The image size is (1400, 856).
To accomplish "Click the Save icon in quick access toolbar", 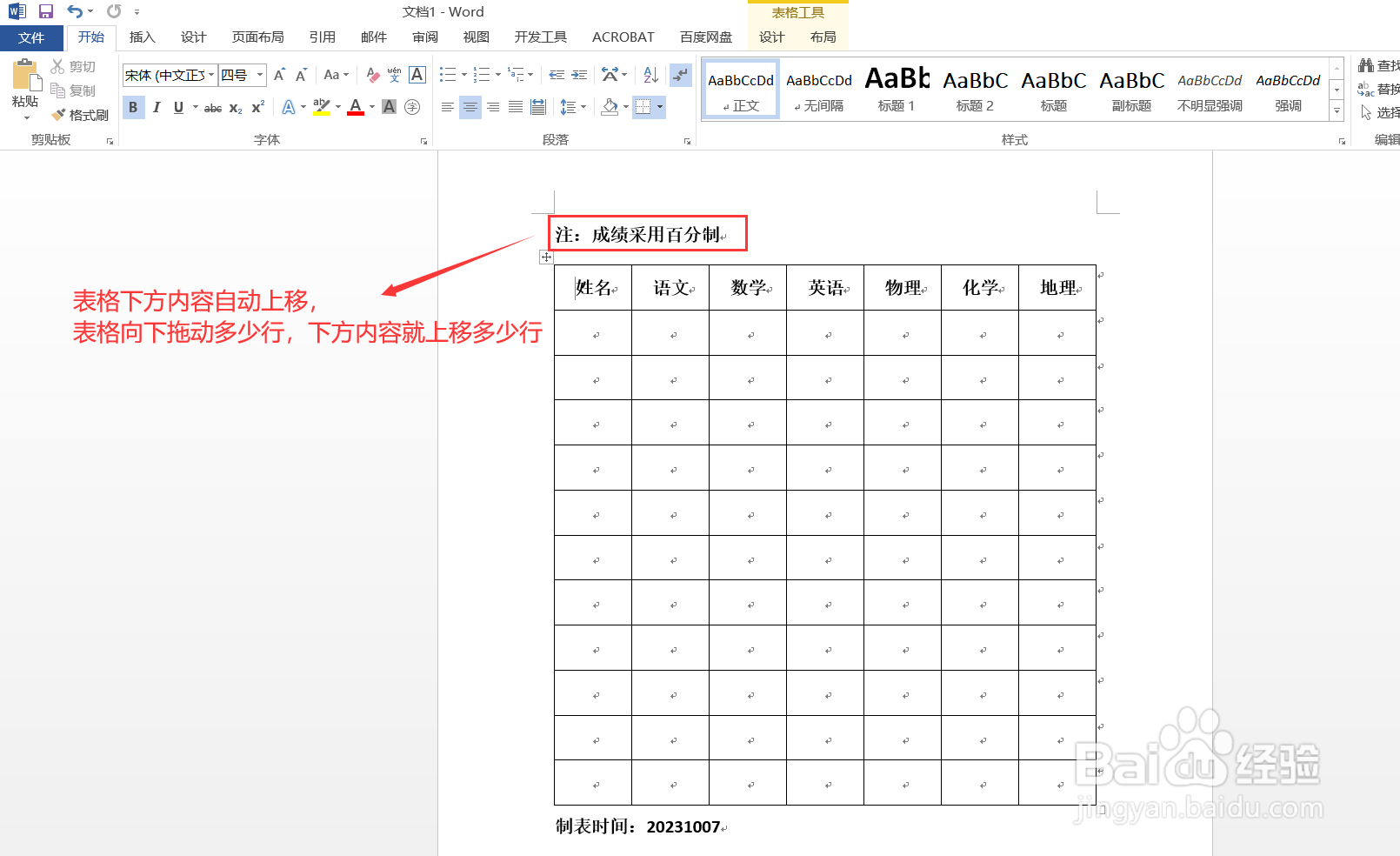I will click(x=46, y=11).
